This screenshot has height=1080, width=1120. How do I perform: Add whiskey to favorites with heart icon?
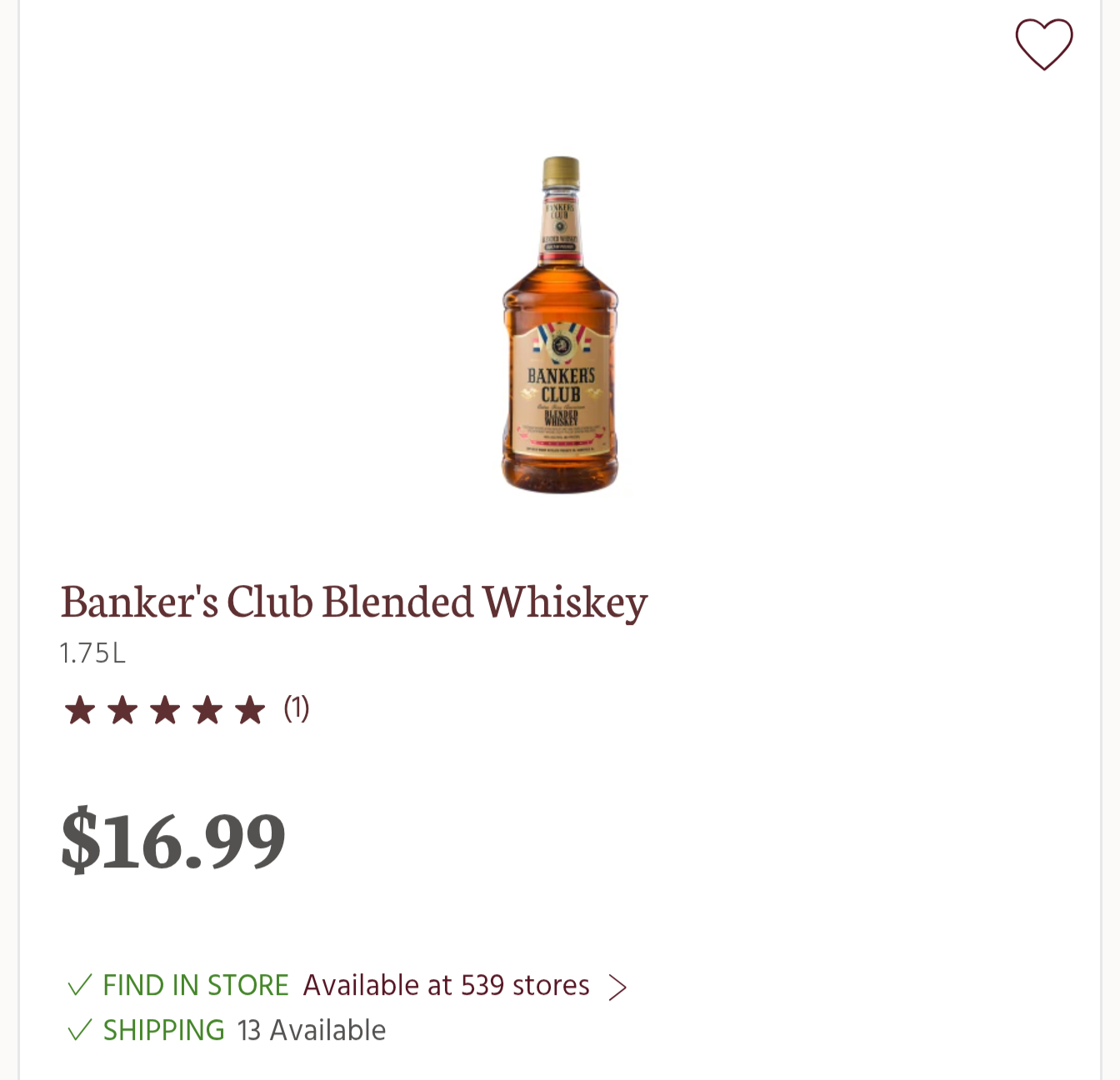[1044, 44]
